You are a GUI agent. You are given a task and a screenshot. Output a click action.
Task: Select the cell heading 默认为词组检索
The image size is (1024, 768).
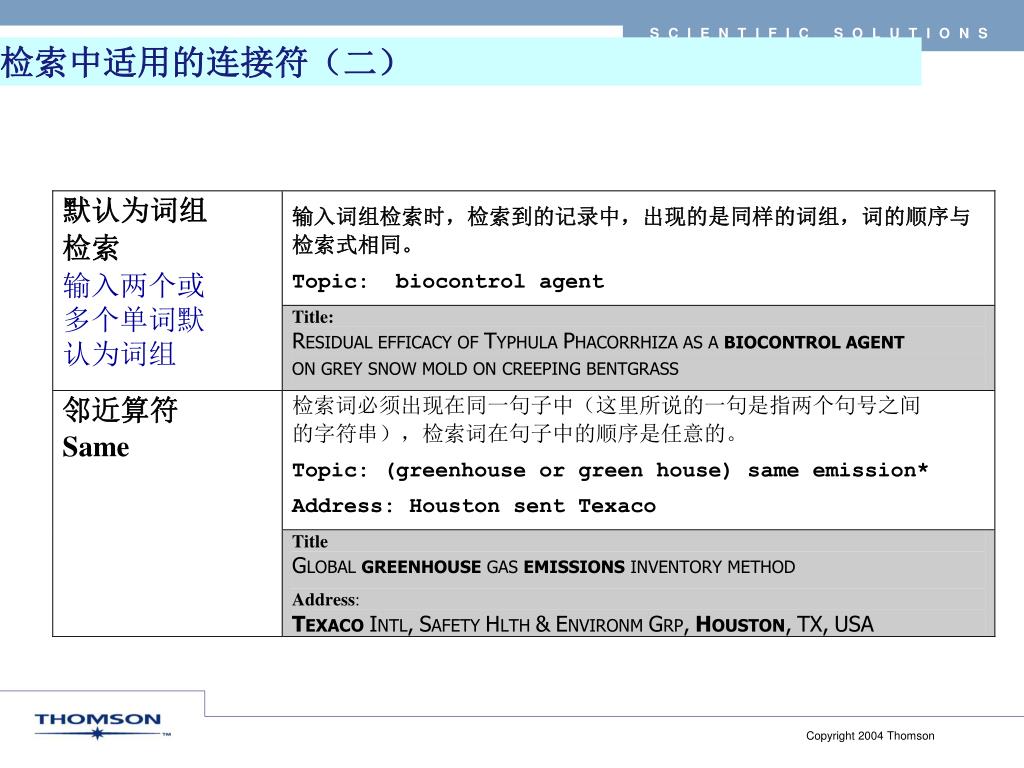pos(135,229)
